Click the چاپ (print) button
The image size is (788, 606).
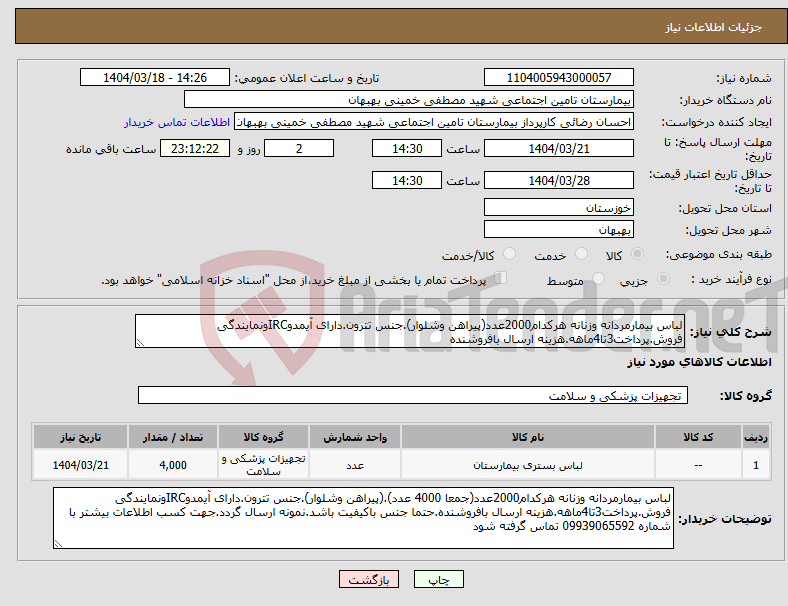(438, 579)
